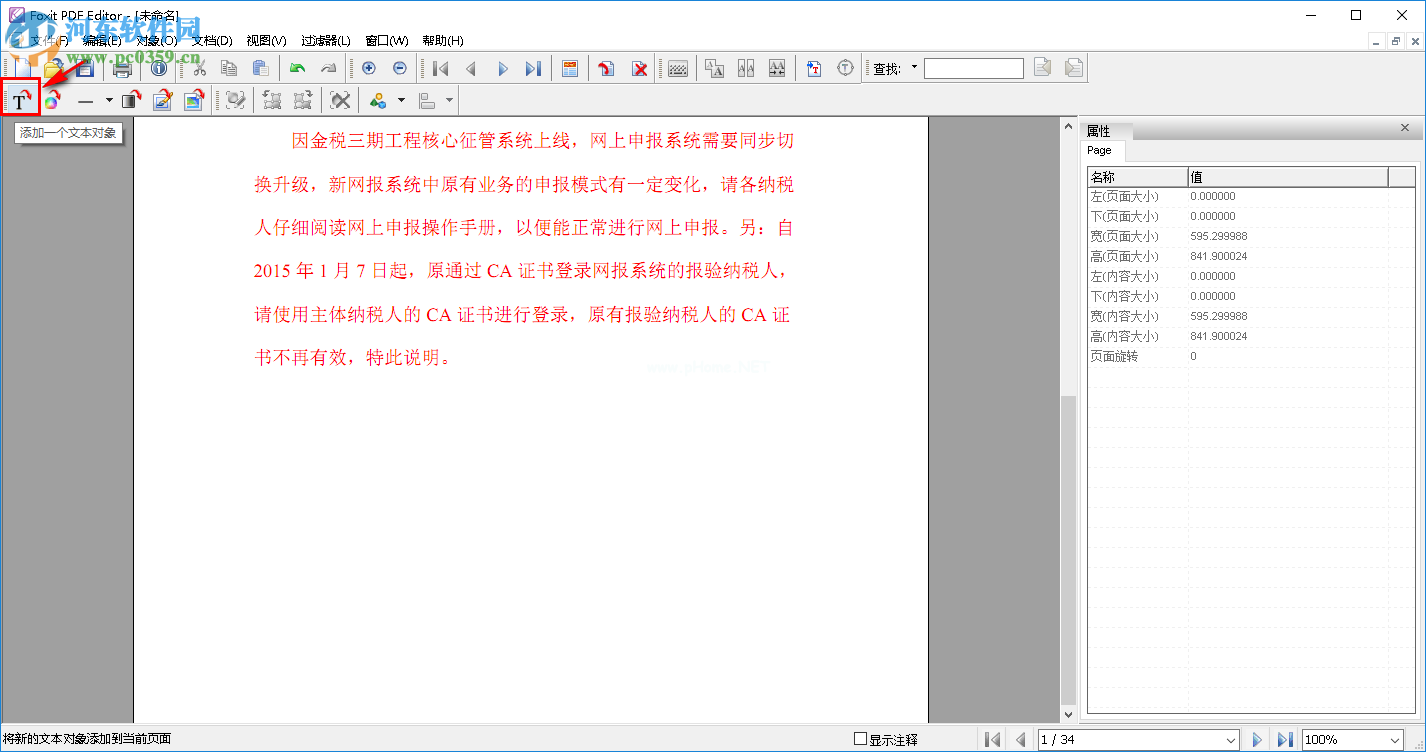The height and width of the screenshot is (752, 1426).
Task: Open the shapes icon dropdown arrow
Action: tap(401, 100)
